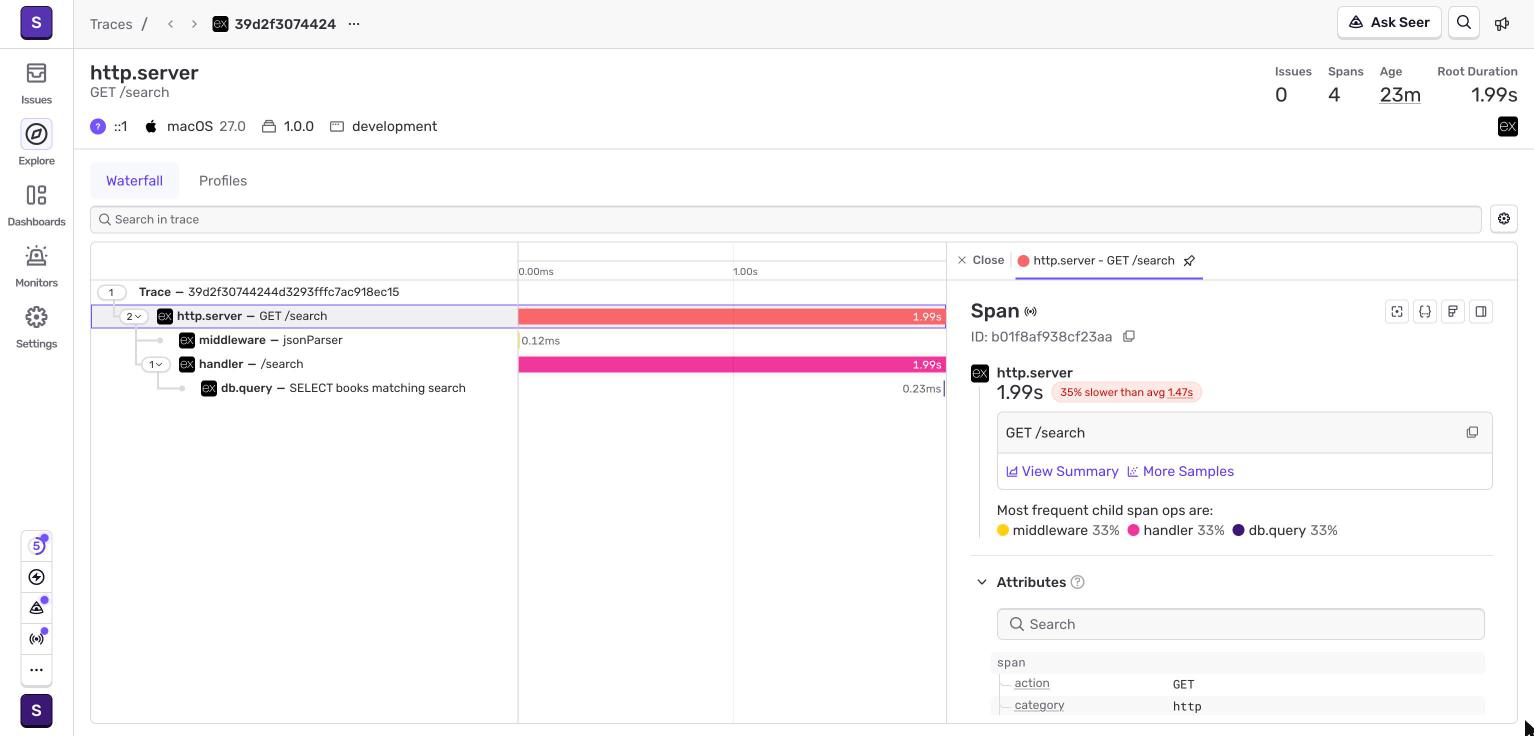Open Monitors from the sidebar
The width and height of the screenshot is (1534, 736).
click(x=36, y=266)
